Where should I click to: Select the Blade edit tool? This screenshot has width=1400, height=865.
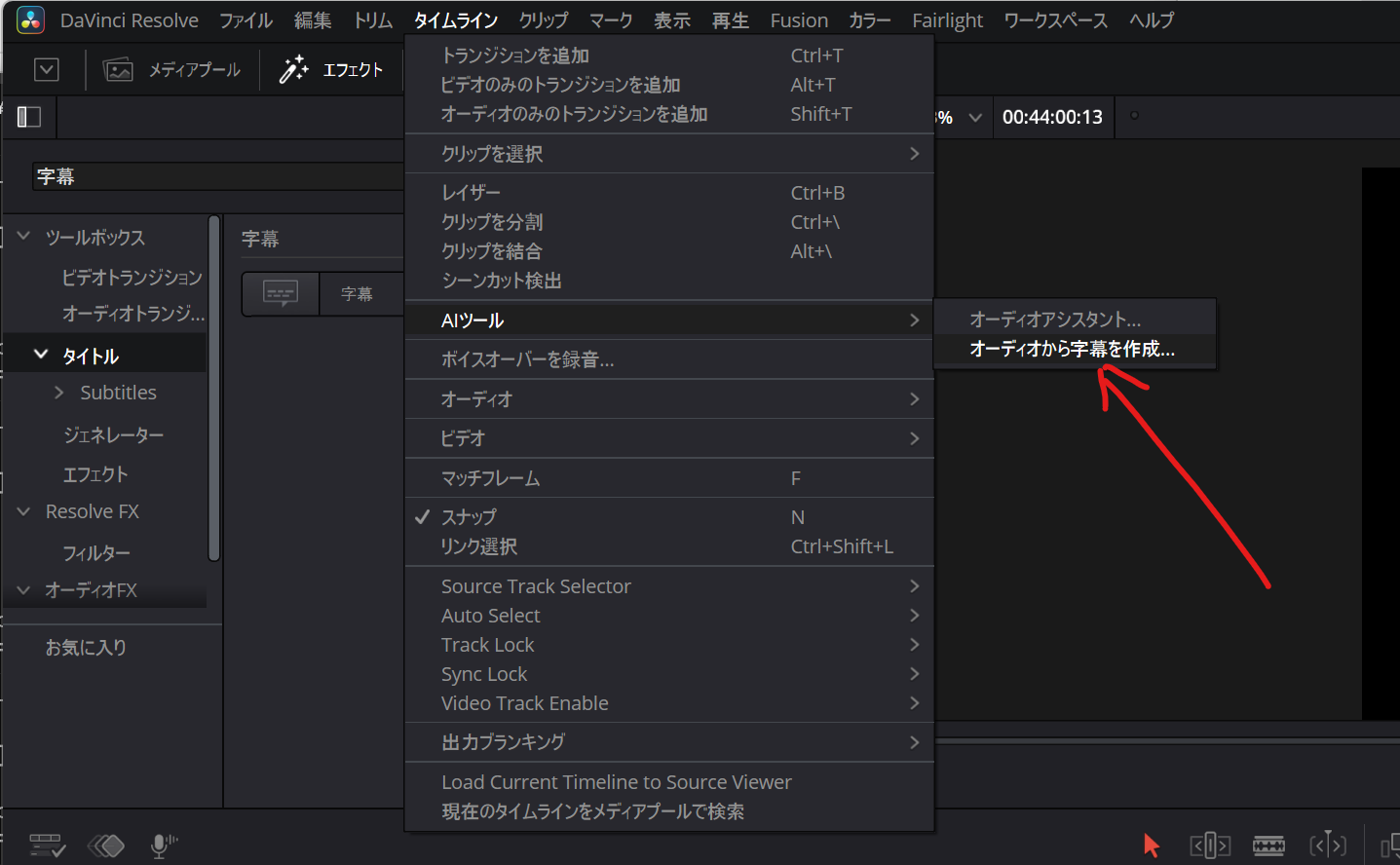pos(1268,845)
